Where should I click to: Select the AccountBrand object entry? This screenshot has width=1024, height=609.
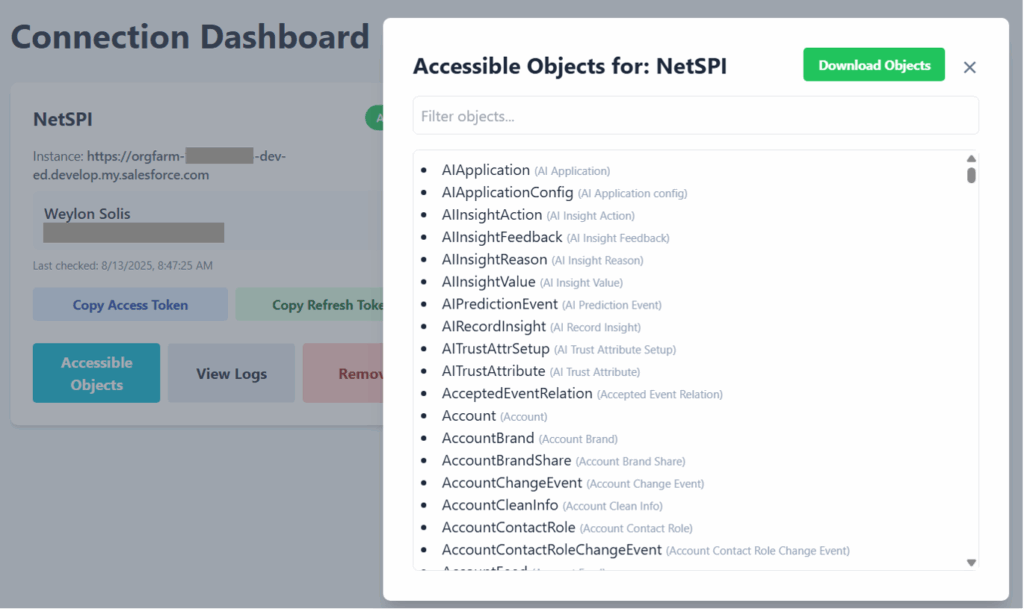tap(530, 438)
